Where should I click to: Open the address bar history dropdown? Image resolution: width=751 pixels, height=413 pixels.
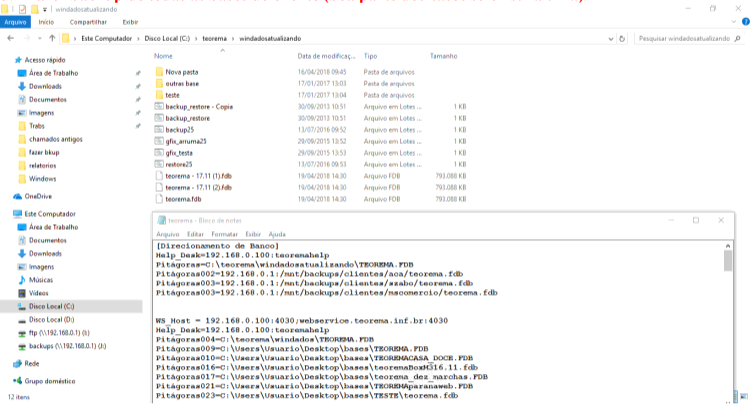coord(611,39)
